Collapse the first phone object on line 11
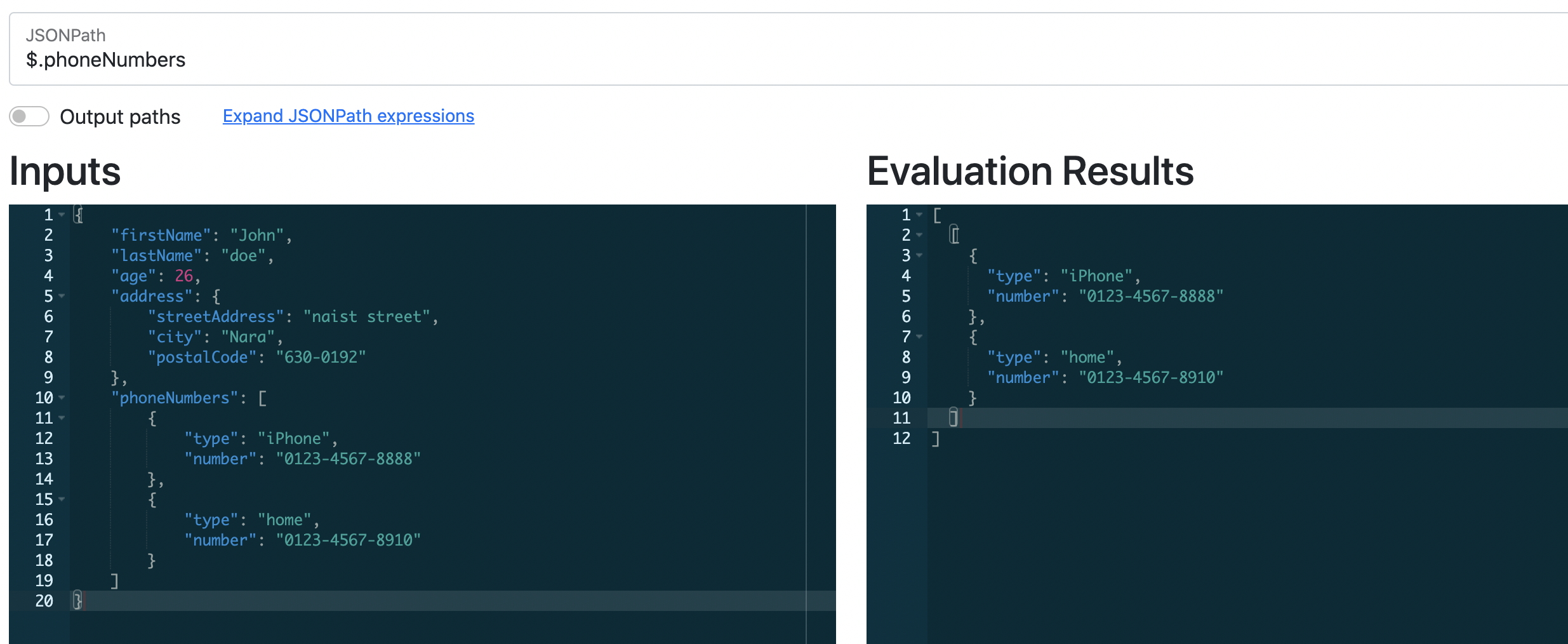This screenshot has height=644, width=1568. click(61, 418)
